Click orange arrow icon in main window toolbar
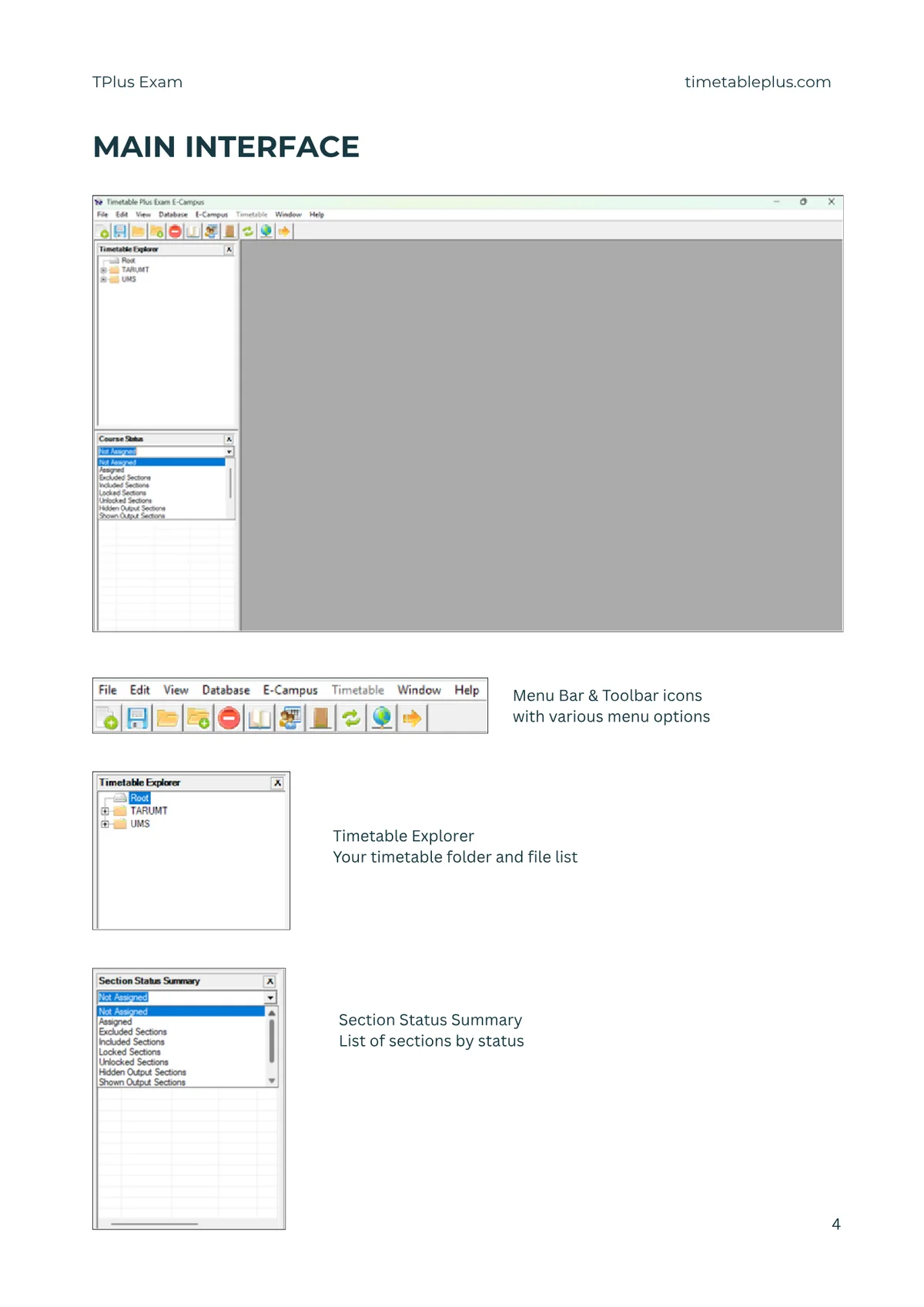 pos(284,231)
